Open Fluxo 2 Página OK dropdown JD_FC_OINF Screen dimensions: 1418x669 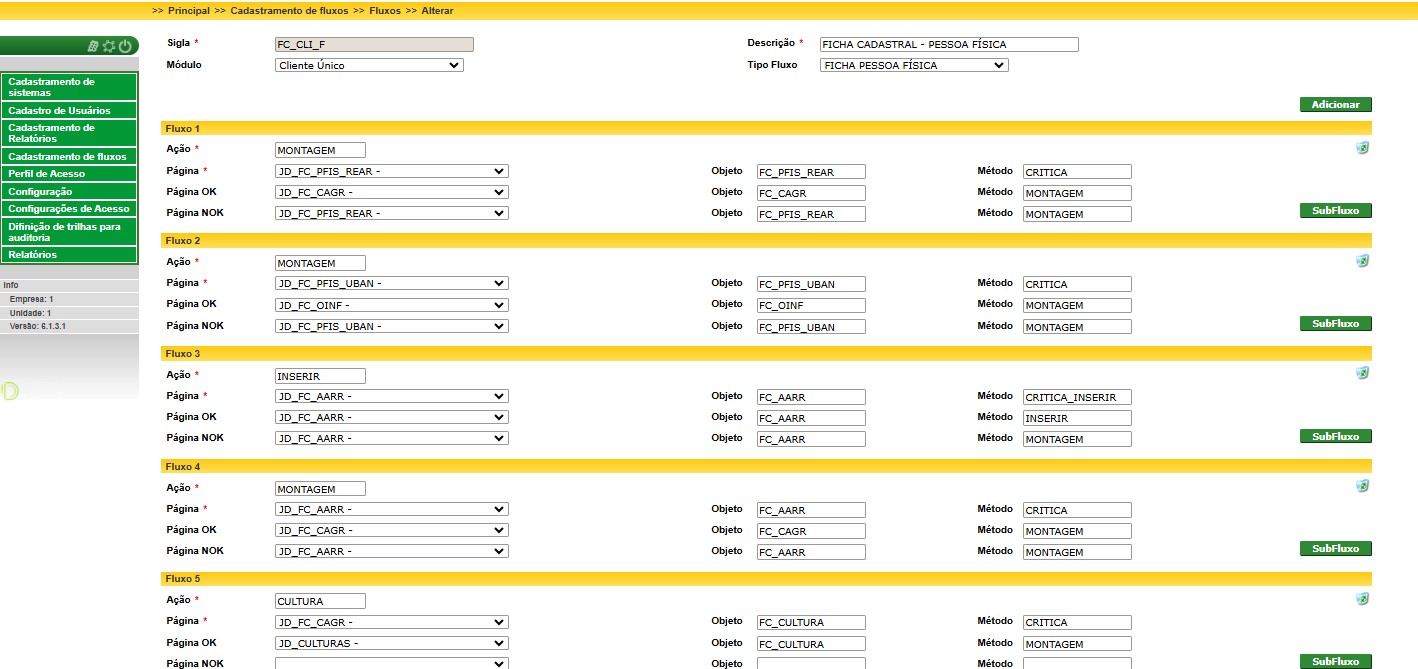pos(392,305)
